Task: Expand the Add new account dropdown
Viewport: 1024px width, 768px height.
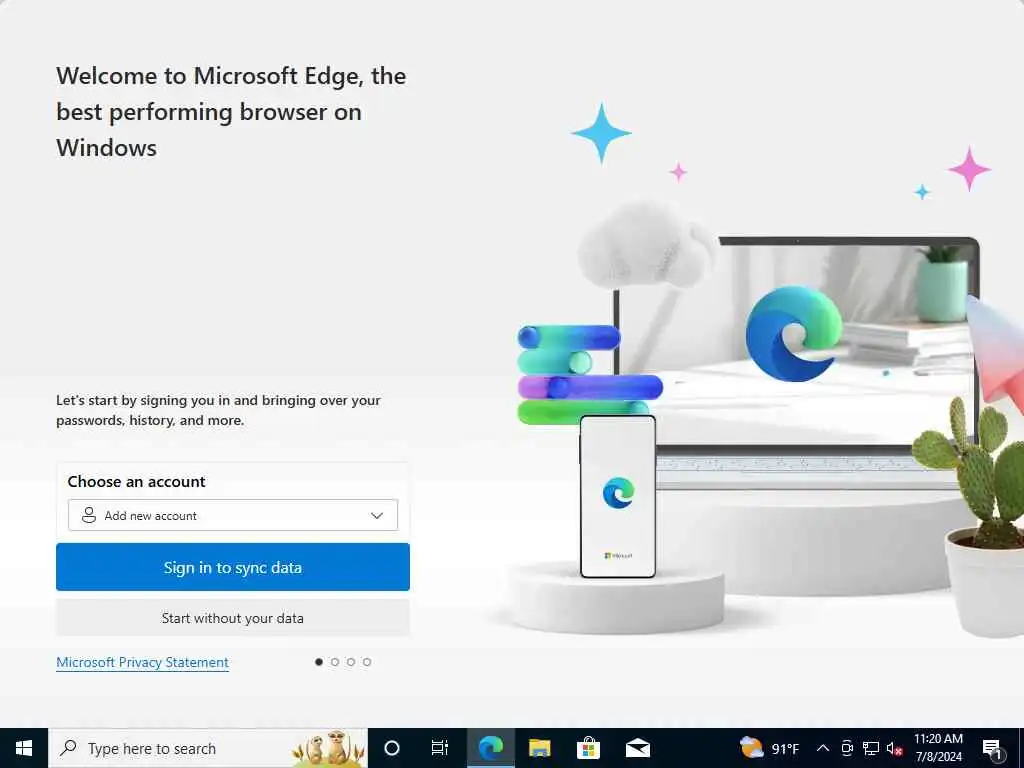Action: coord(233,515)
